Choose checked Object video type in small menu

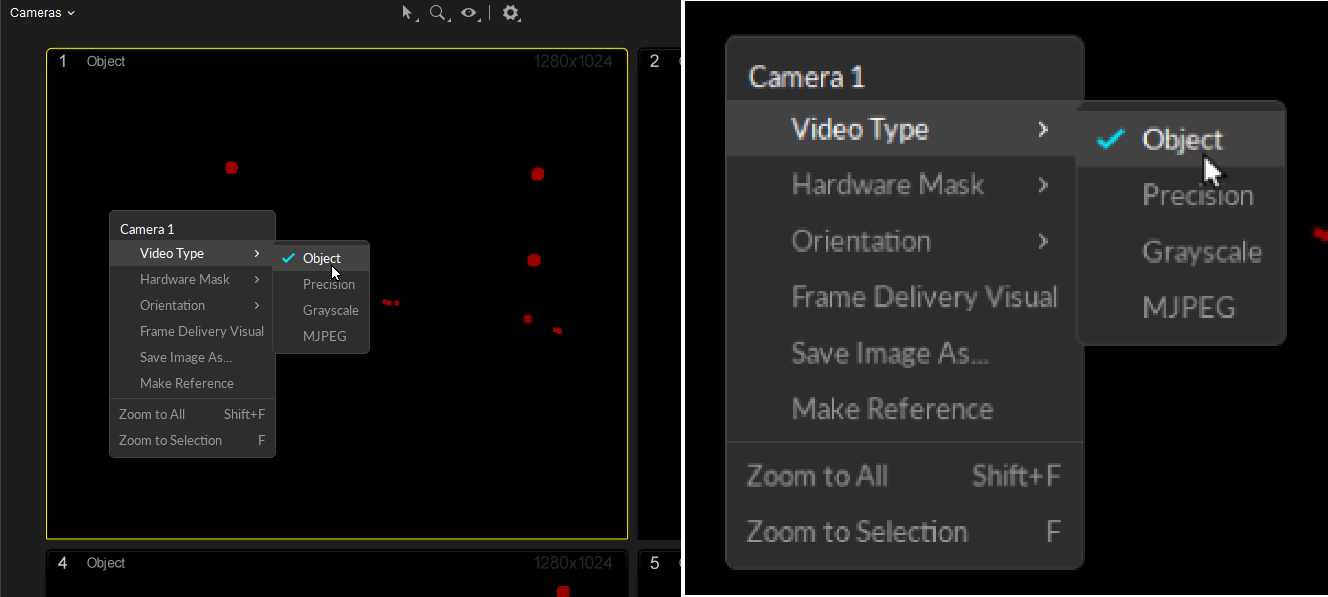coord(321,258)
